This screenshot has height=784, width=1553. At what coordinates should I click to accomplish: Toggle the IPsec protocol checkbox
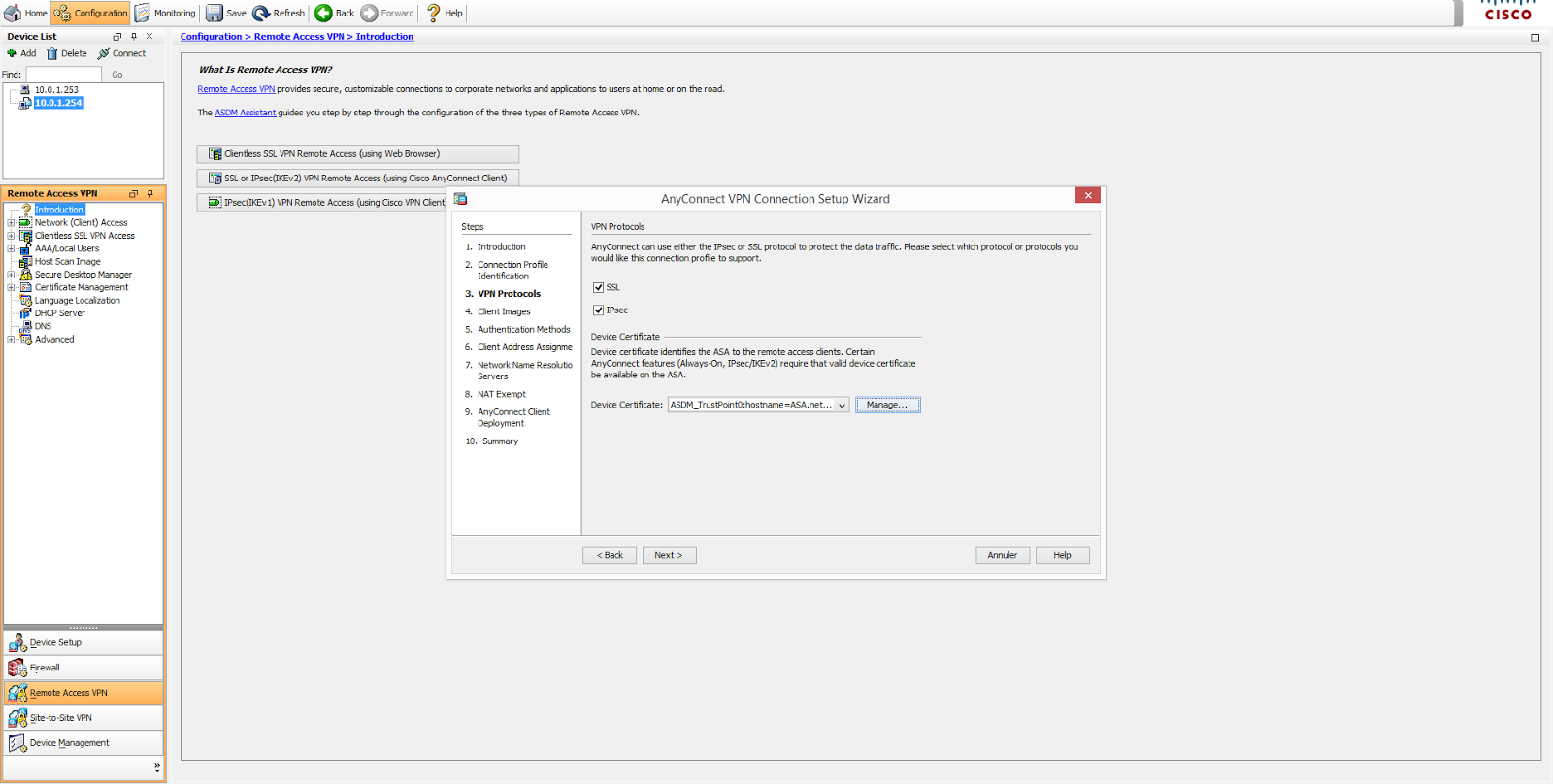tap(598, 310)
